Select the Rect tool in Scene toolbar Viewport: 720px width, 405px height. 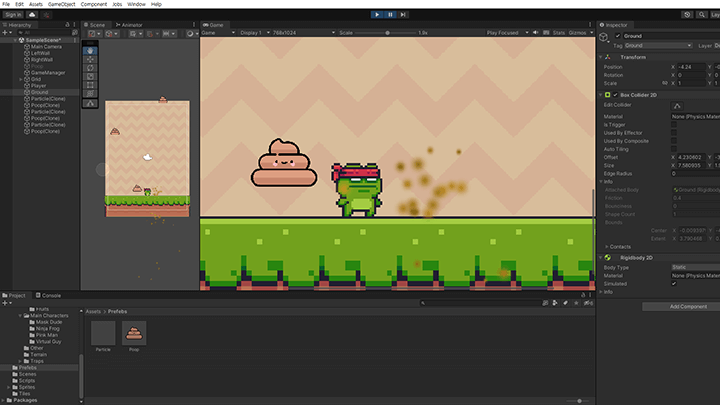(x=90, y=85)
